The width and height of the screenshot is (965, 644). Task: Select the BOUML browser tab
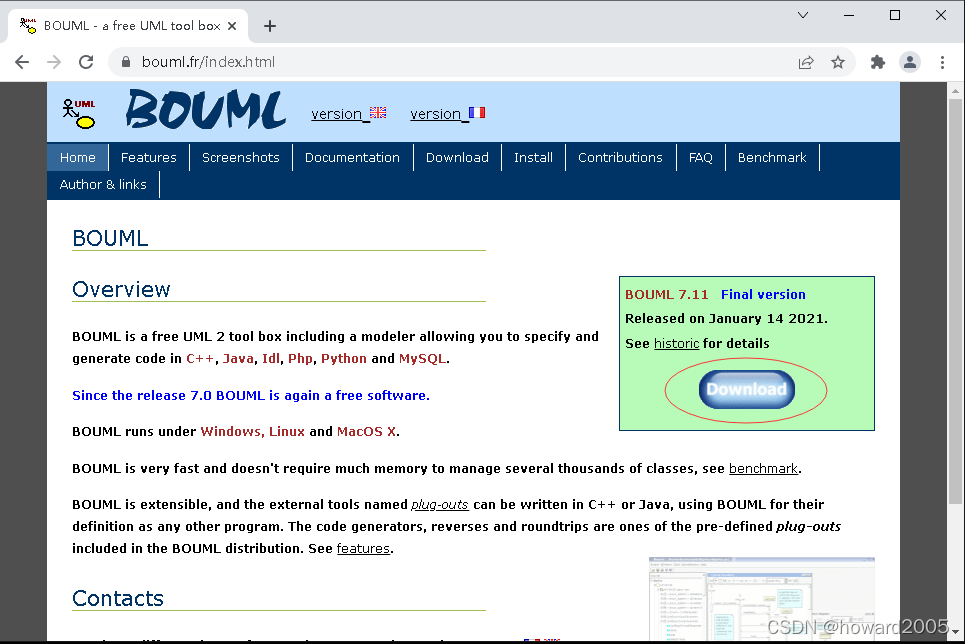point(128,26)
